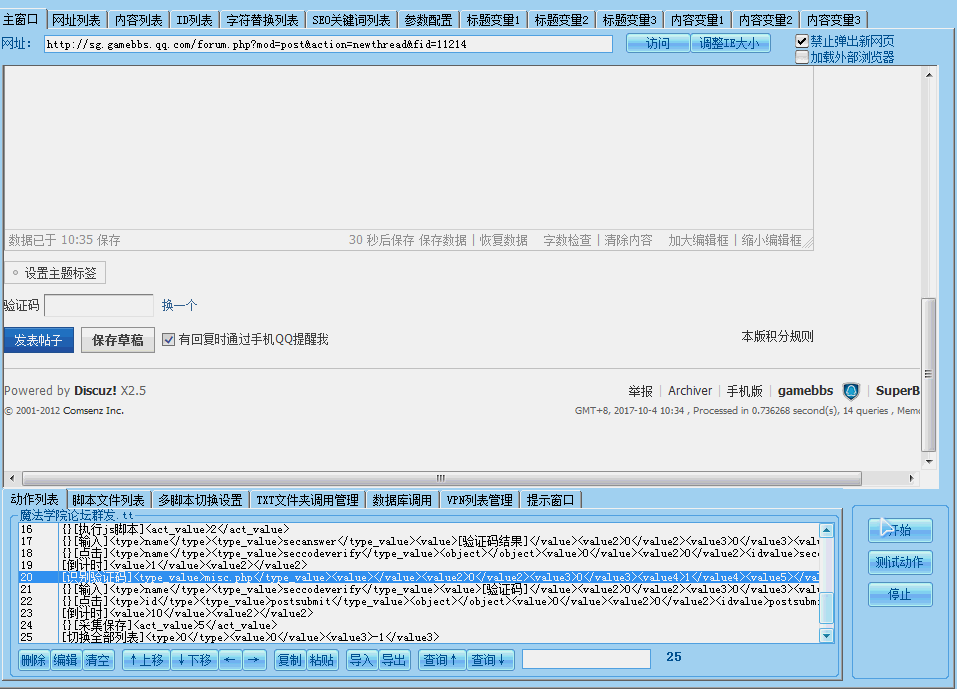Toggle 禁止弹出新网页 checkbox
This screenshot has width=957, height=689.
coord(802,41)
